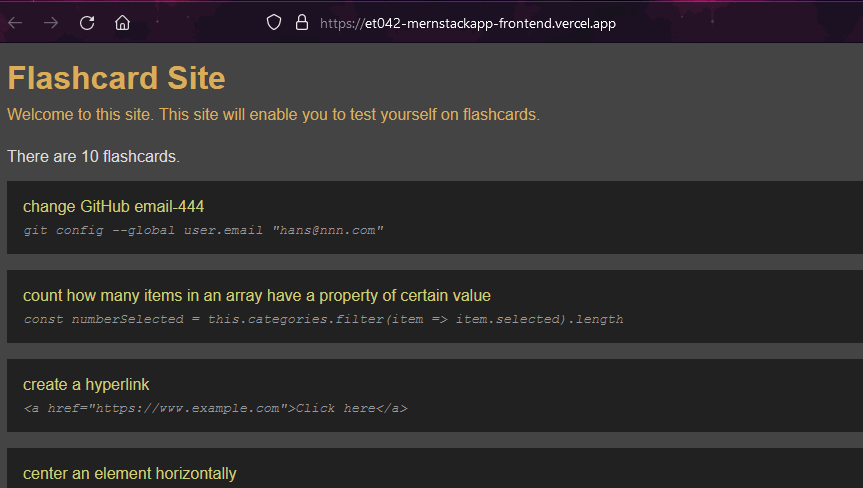Focus the URL address bar

(x=468, y=23)
